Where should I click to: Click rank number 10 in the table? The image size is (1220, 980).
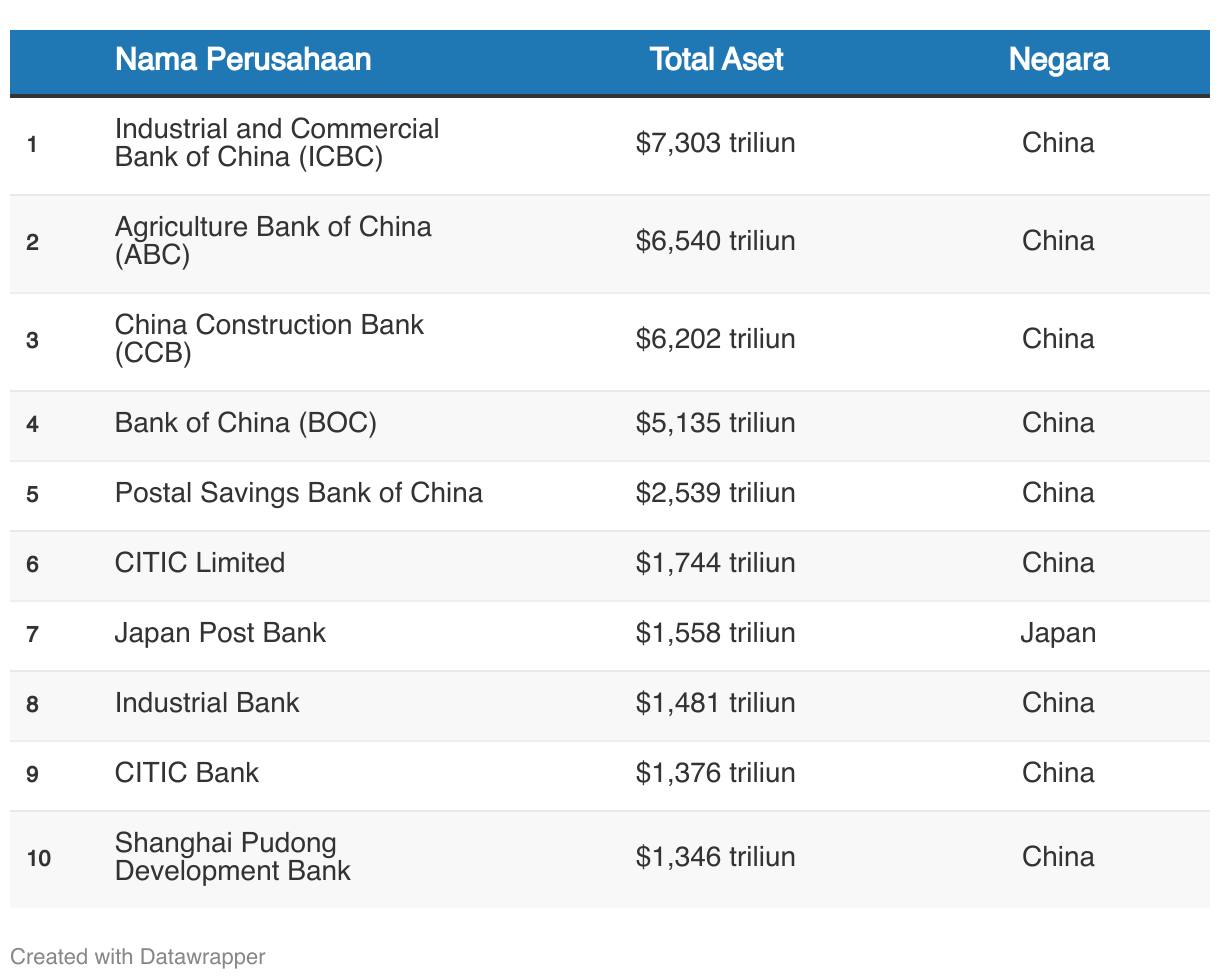(x=39, y=858)
